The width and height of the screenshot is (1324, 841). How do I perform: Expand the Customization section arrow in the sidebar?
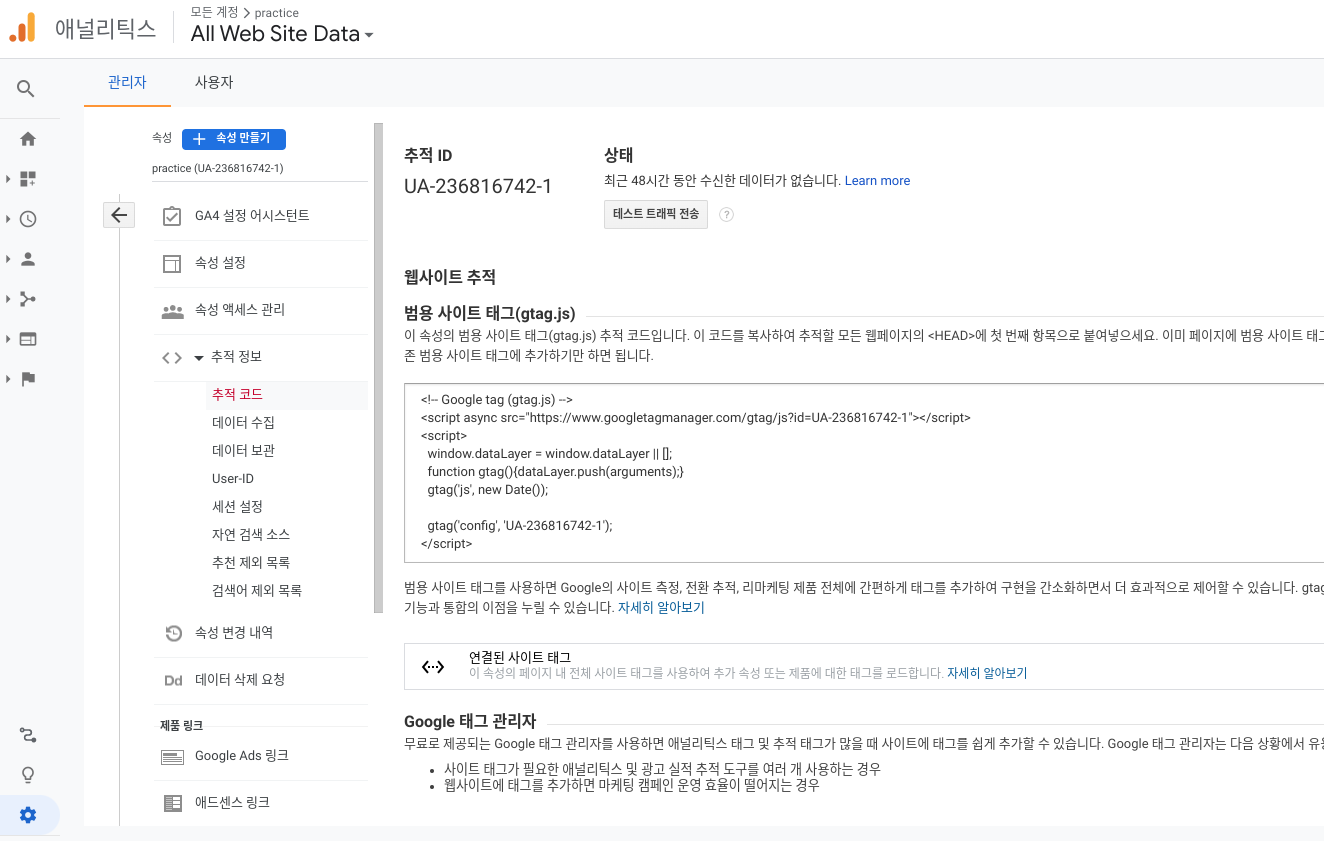pos(8,179)
